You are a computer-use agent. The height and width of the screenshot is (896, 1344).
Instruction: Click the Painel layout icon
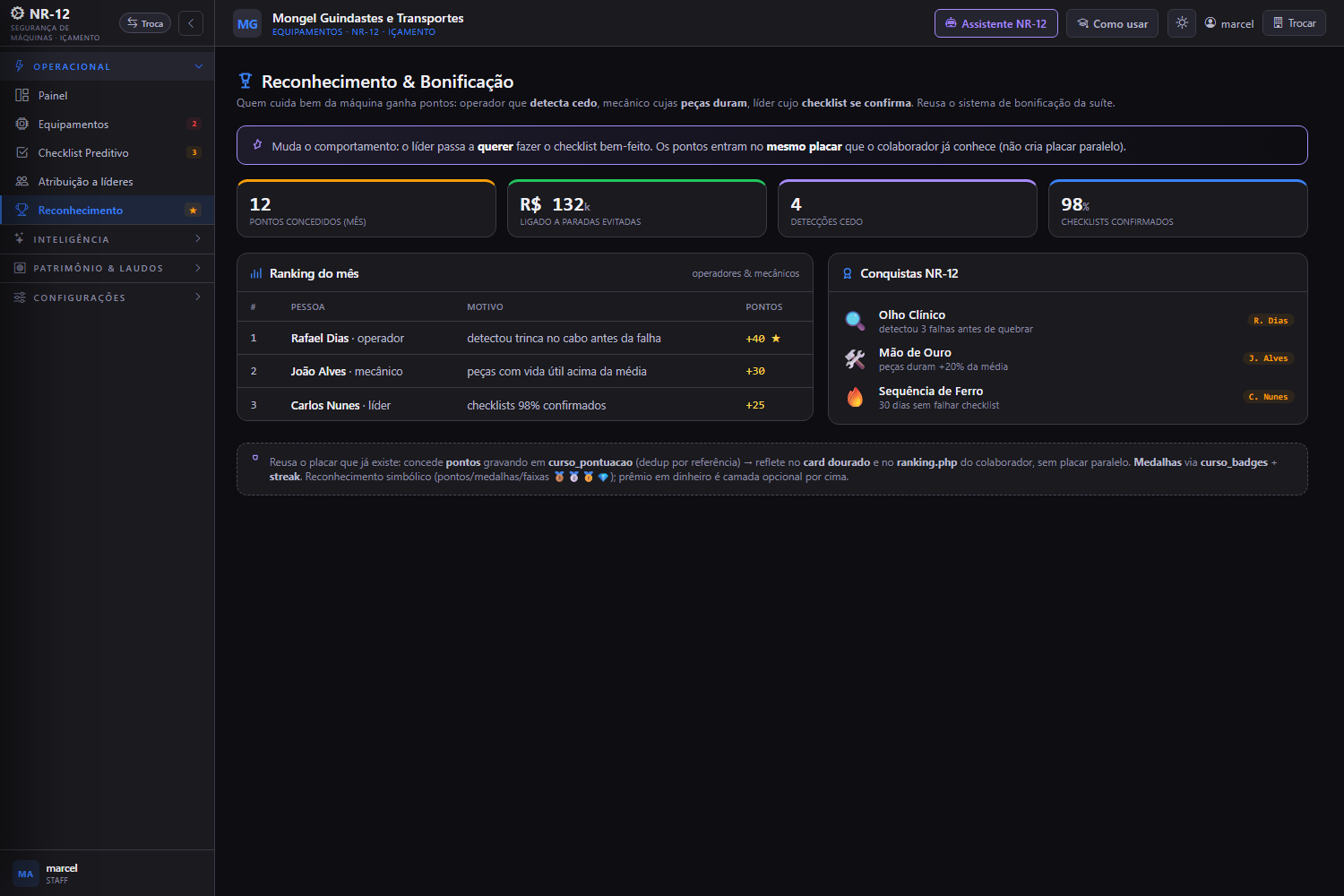[x=22, y=95]
